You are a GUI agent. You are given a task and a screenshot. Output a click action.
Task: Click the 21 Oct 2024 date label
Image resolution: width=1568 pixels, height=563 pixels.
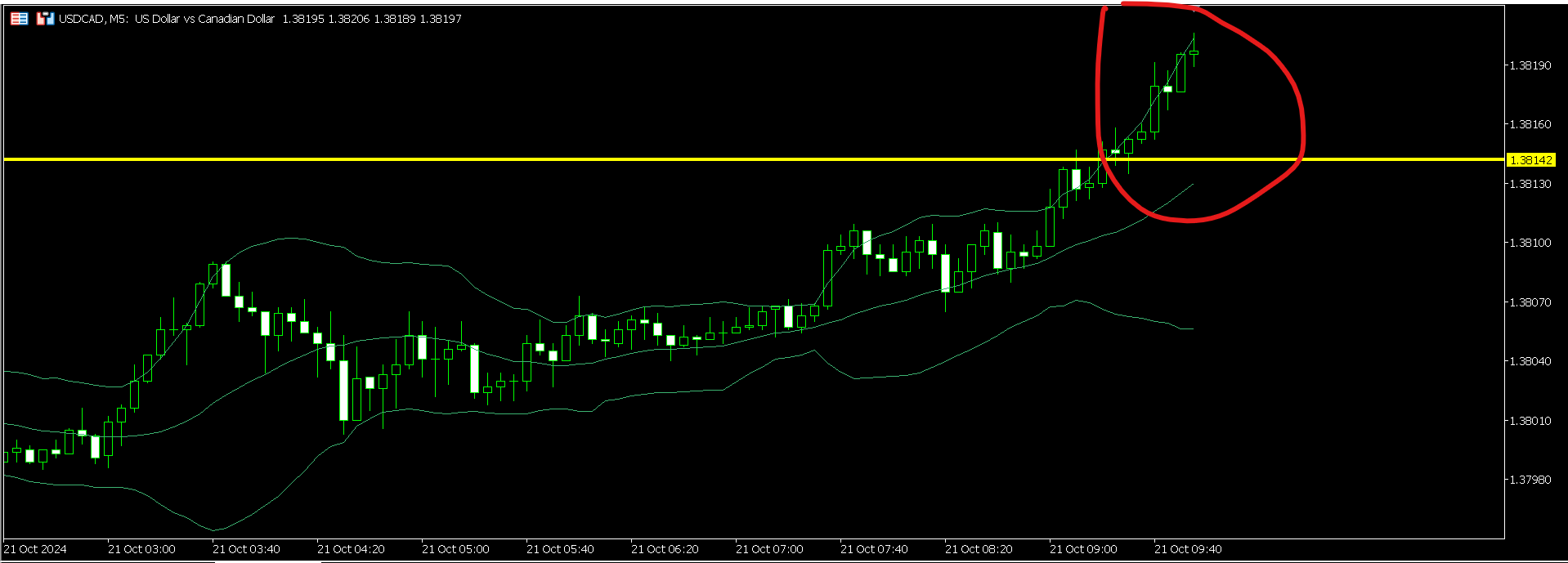click(x=35, y=549)
